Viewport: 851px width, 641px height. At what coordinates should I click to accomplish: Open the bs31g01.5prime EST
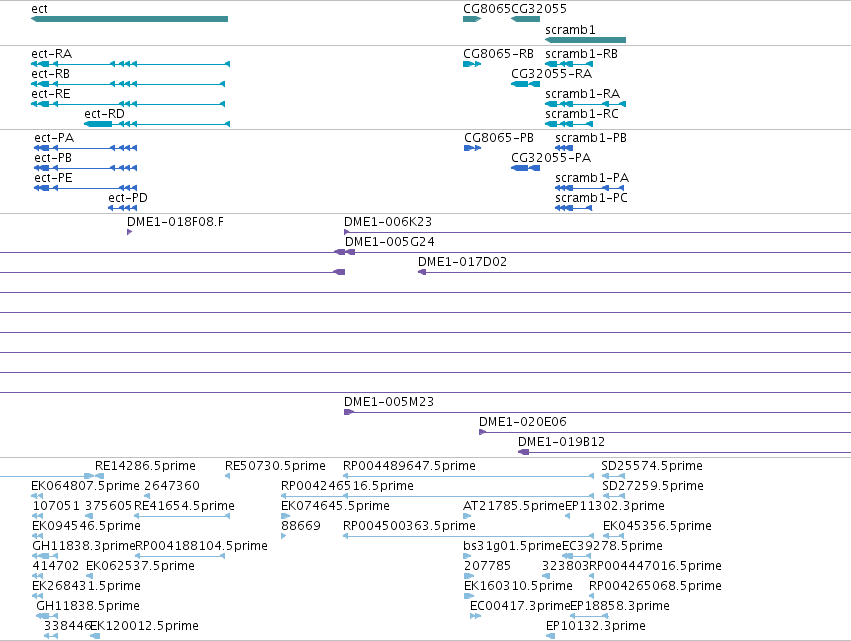467,556
